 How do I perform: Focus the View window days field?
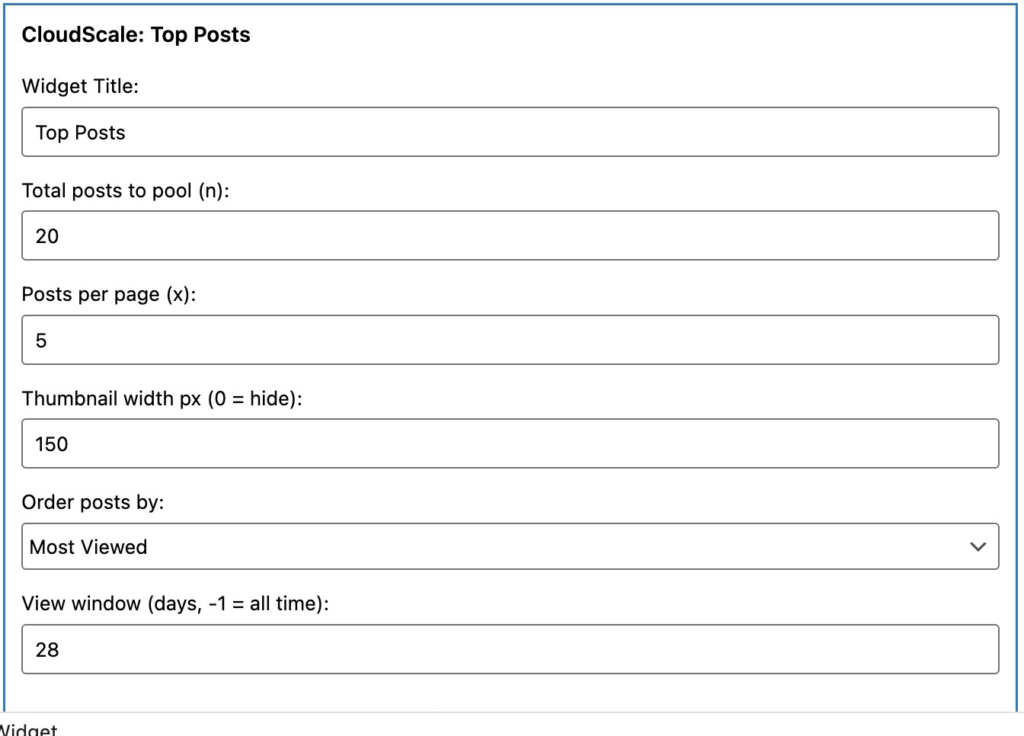pyautogui.click(x=510, y=650)
